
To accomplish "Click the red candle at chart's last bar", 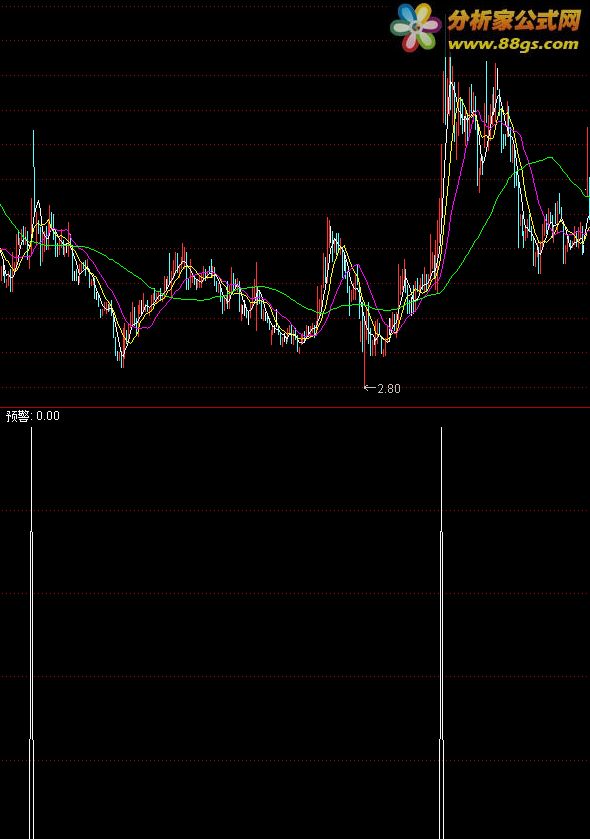I will click(588, 155).
